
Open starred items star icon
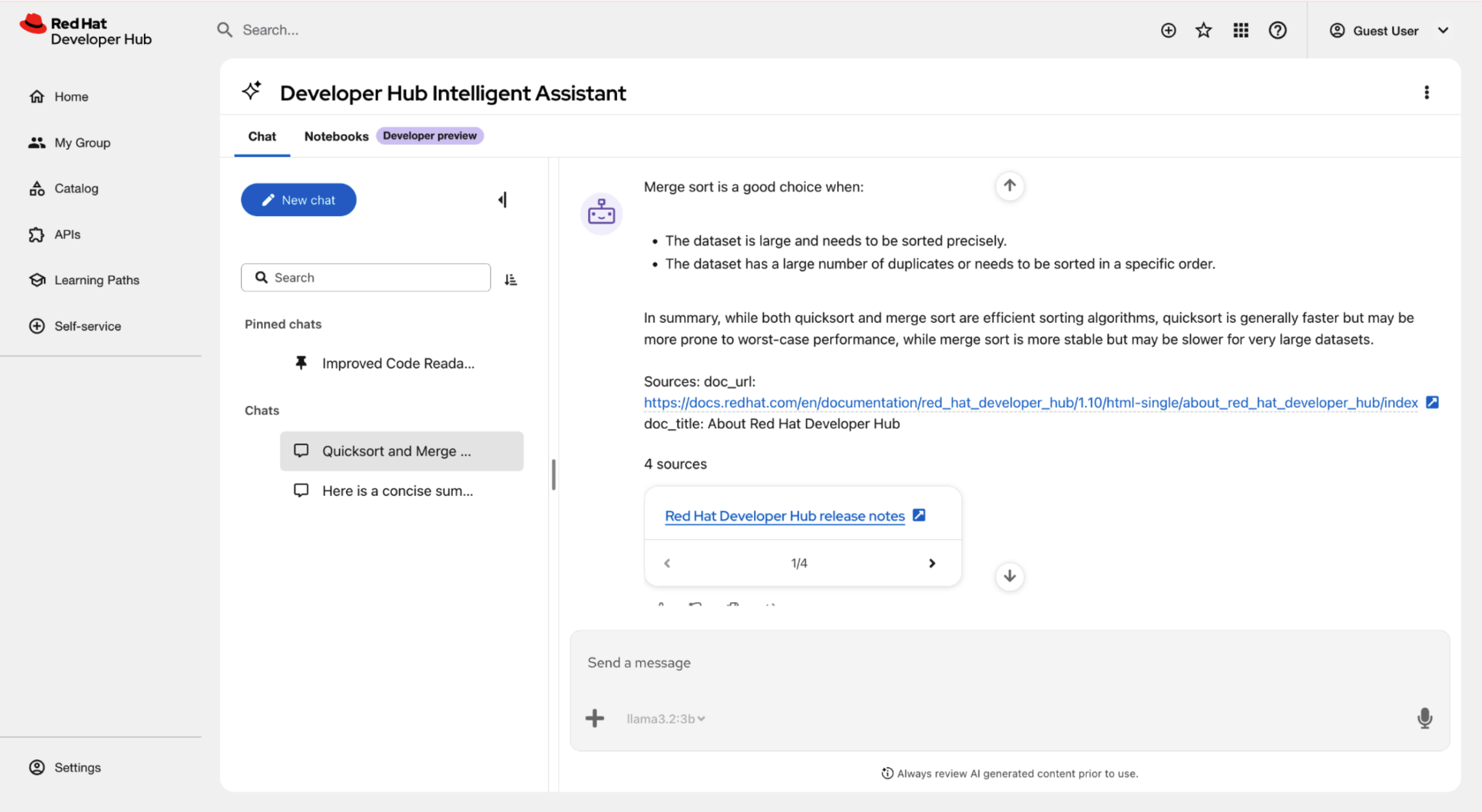click(1204, 30)
